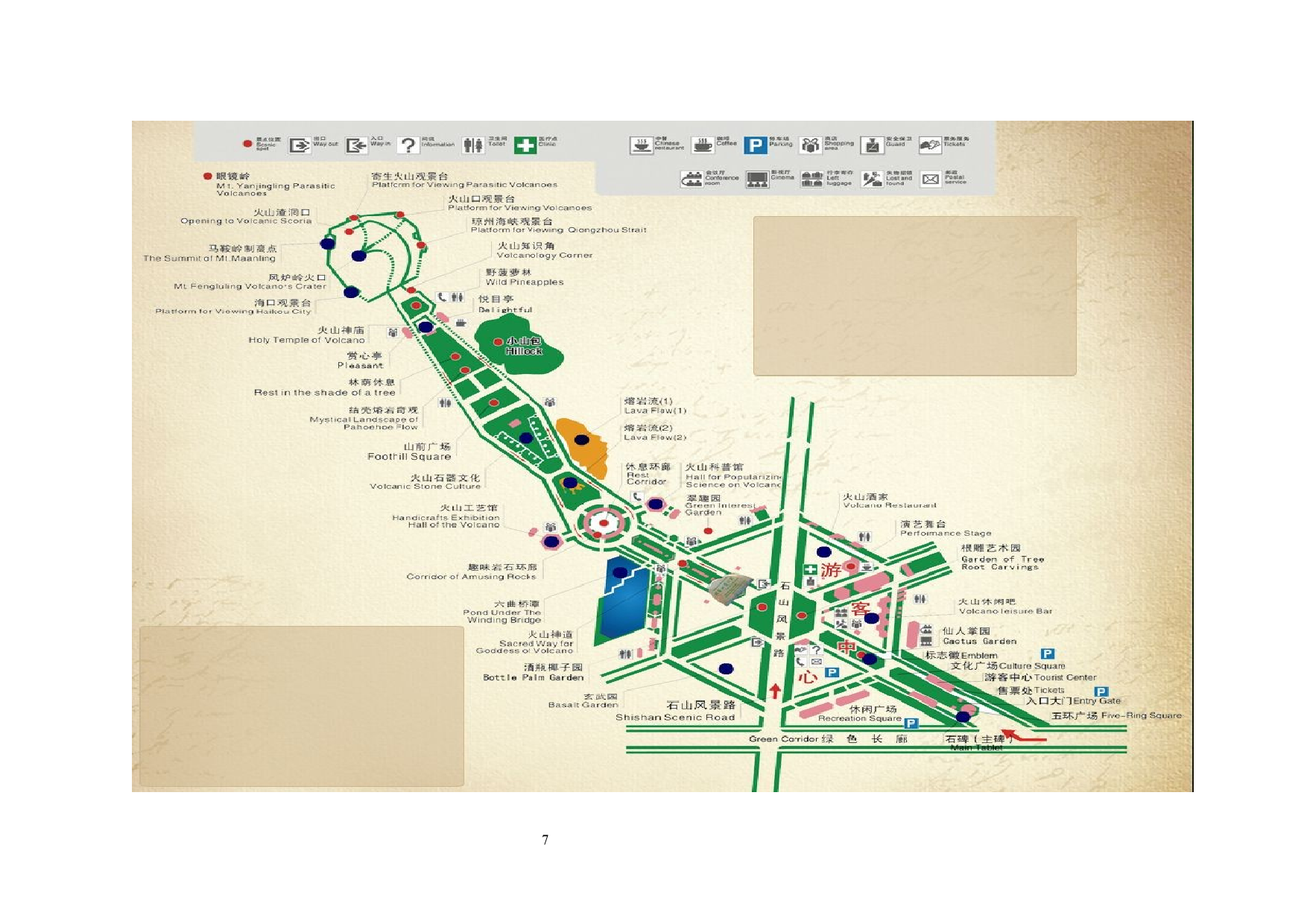Click the Hillock label on green area
The image size is (1307, 924).
click(524, 346)
